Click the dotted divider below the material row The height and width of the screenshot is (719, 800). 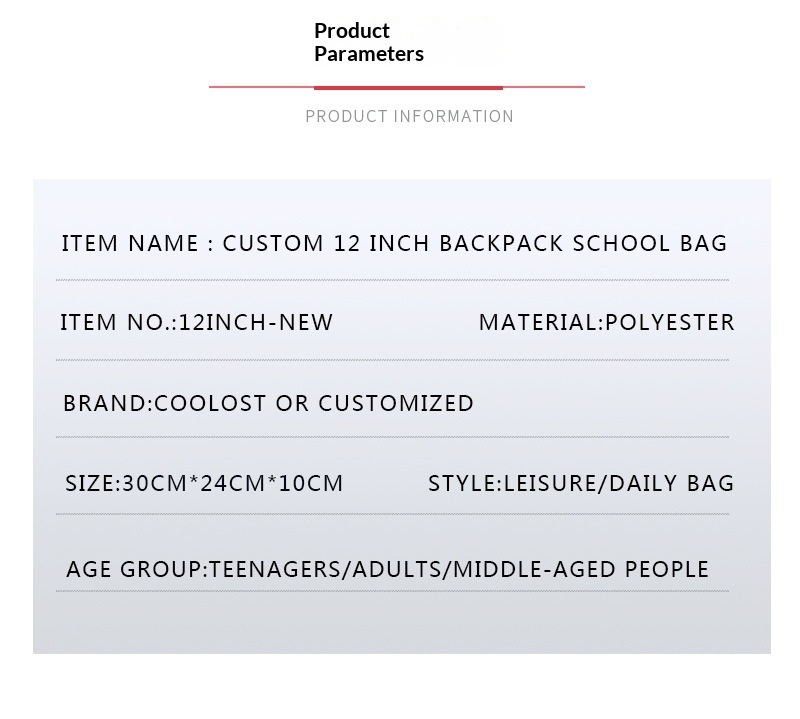pos(392,360)
